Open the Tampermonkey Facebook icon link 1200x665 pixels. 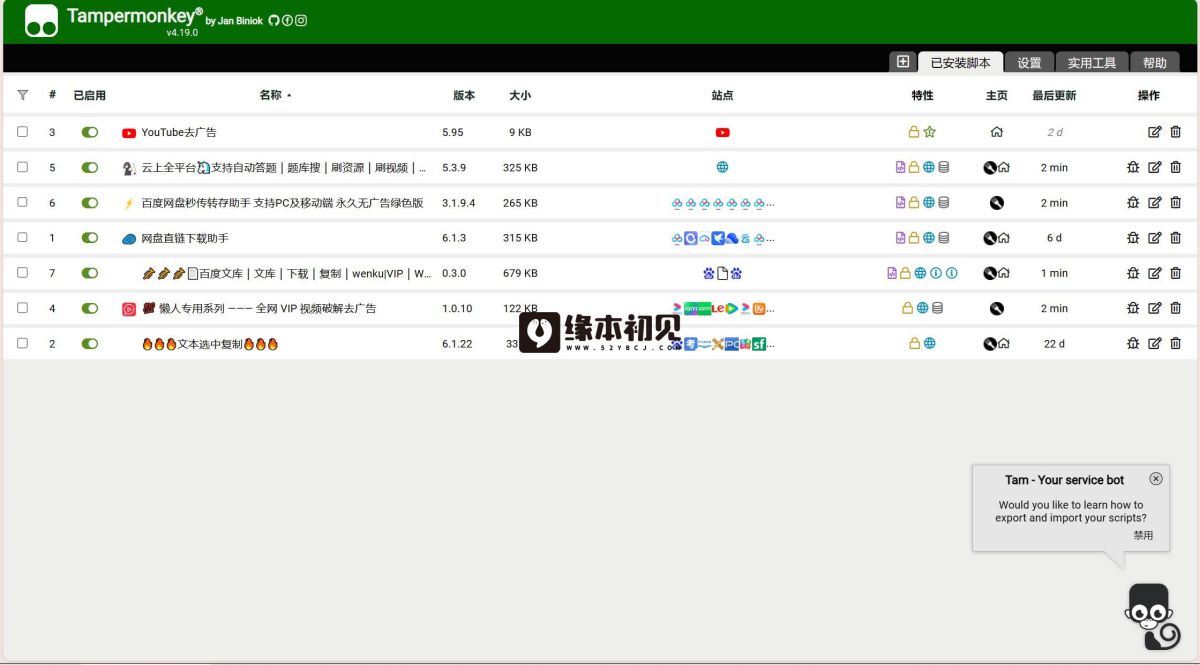[287, 20]
